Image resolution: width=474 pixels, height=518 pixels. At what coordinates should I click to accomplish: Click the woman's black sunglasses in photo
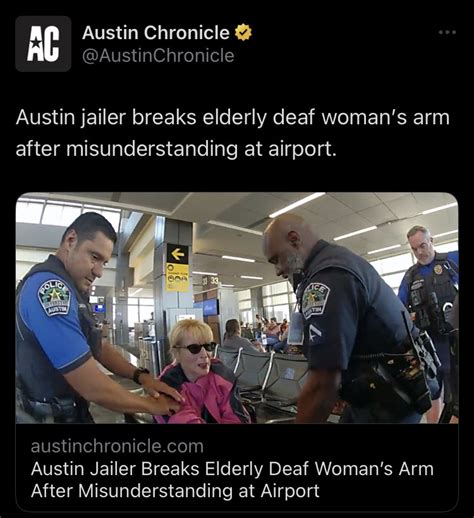196,348
